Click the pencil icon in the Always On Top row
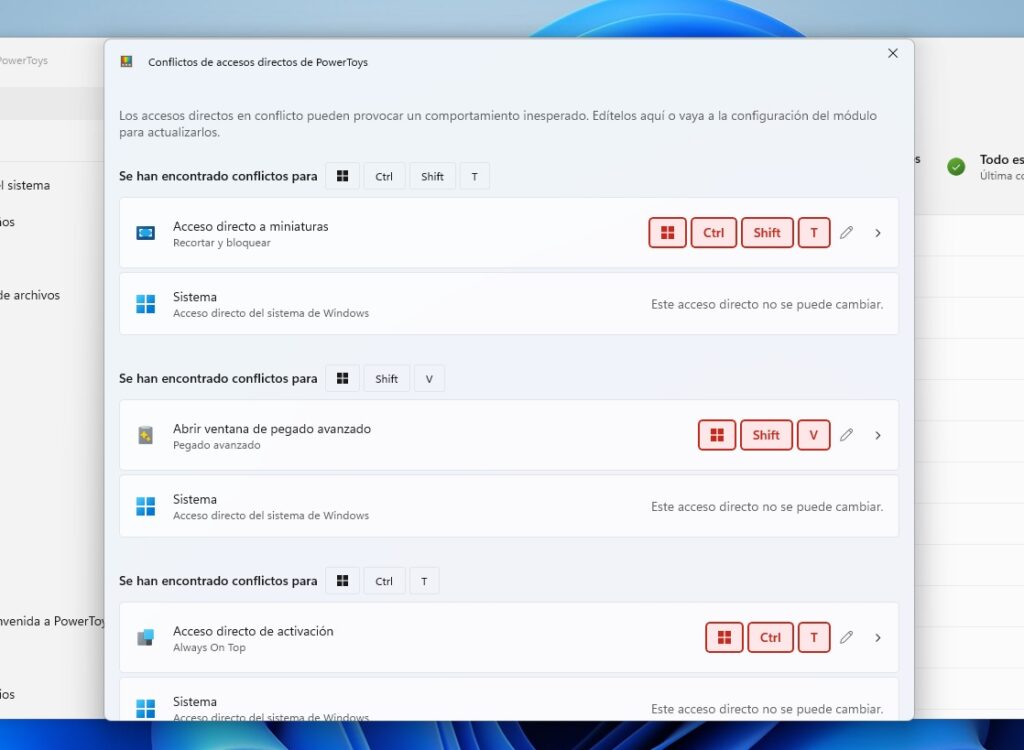This screenshot has height=750, width=1024. coord(846,637)
